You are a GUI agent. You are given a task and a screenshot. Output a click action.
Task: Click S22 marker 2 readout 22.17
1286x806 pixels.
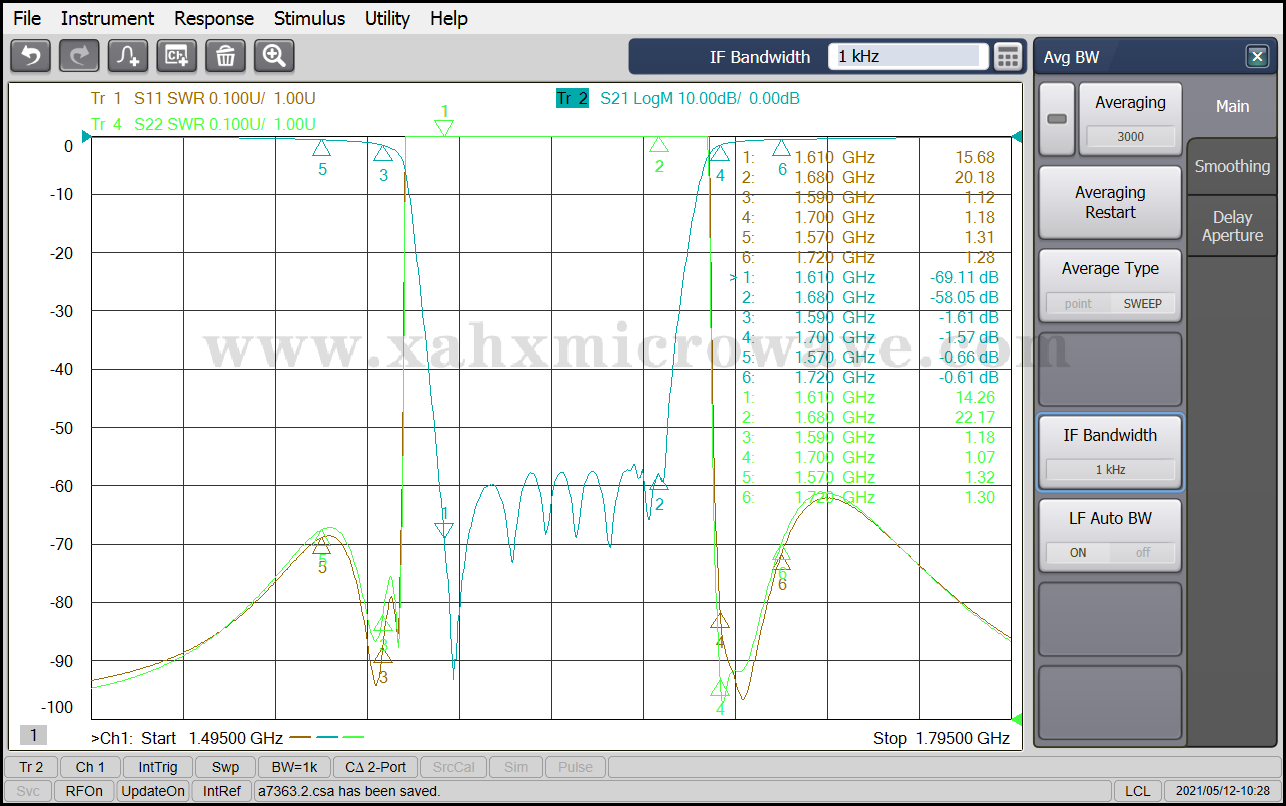click(x=975, y=417)
